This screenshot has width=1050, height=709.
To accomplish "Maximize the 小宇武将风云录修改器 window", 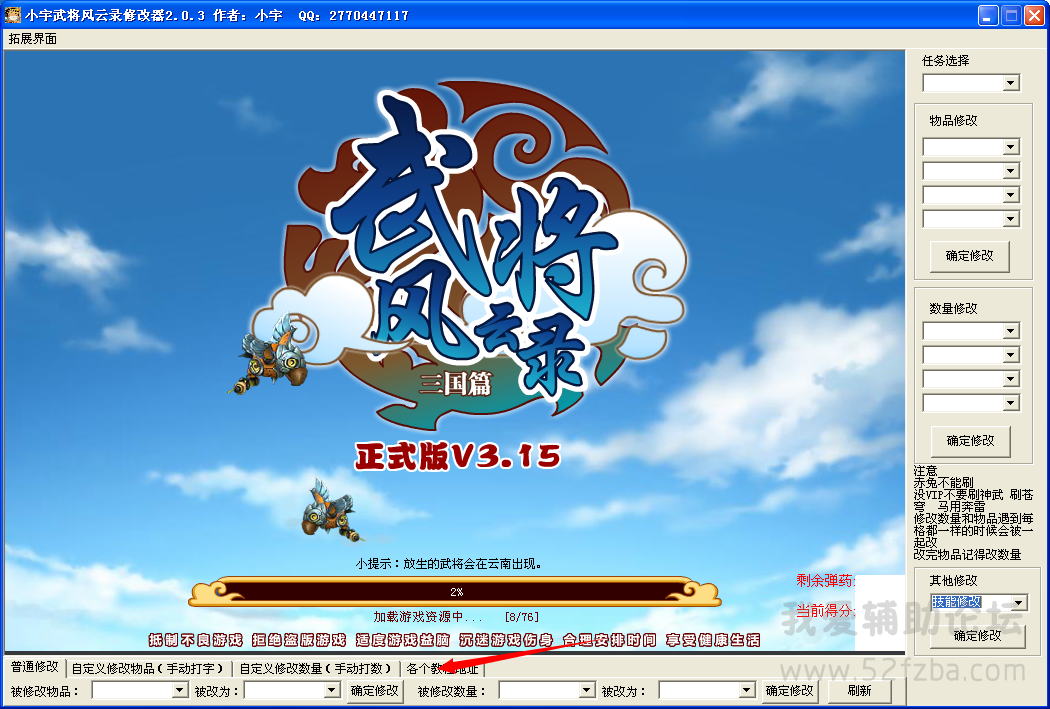I will (x=1012, y=15).
